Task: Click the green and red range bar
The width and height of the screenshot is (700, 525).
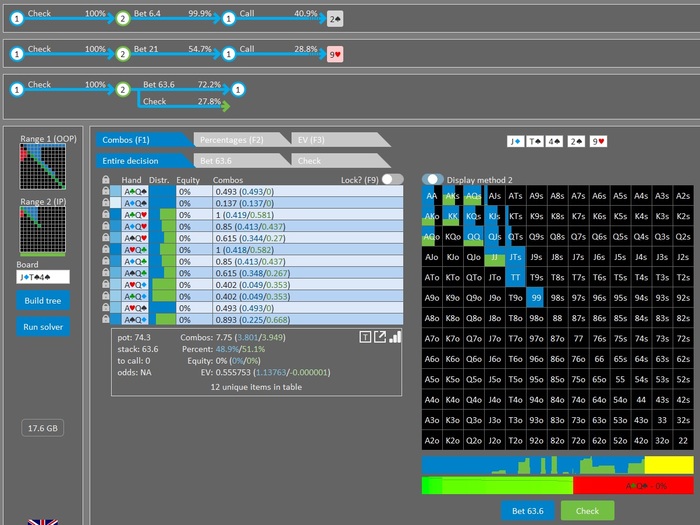Action: tap(558, 485)
